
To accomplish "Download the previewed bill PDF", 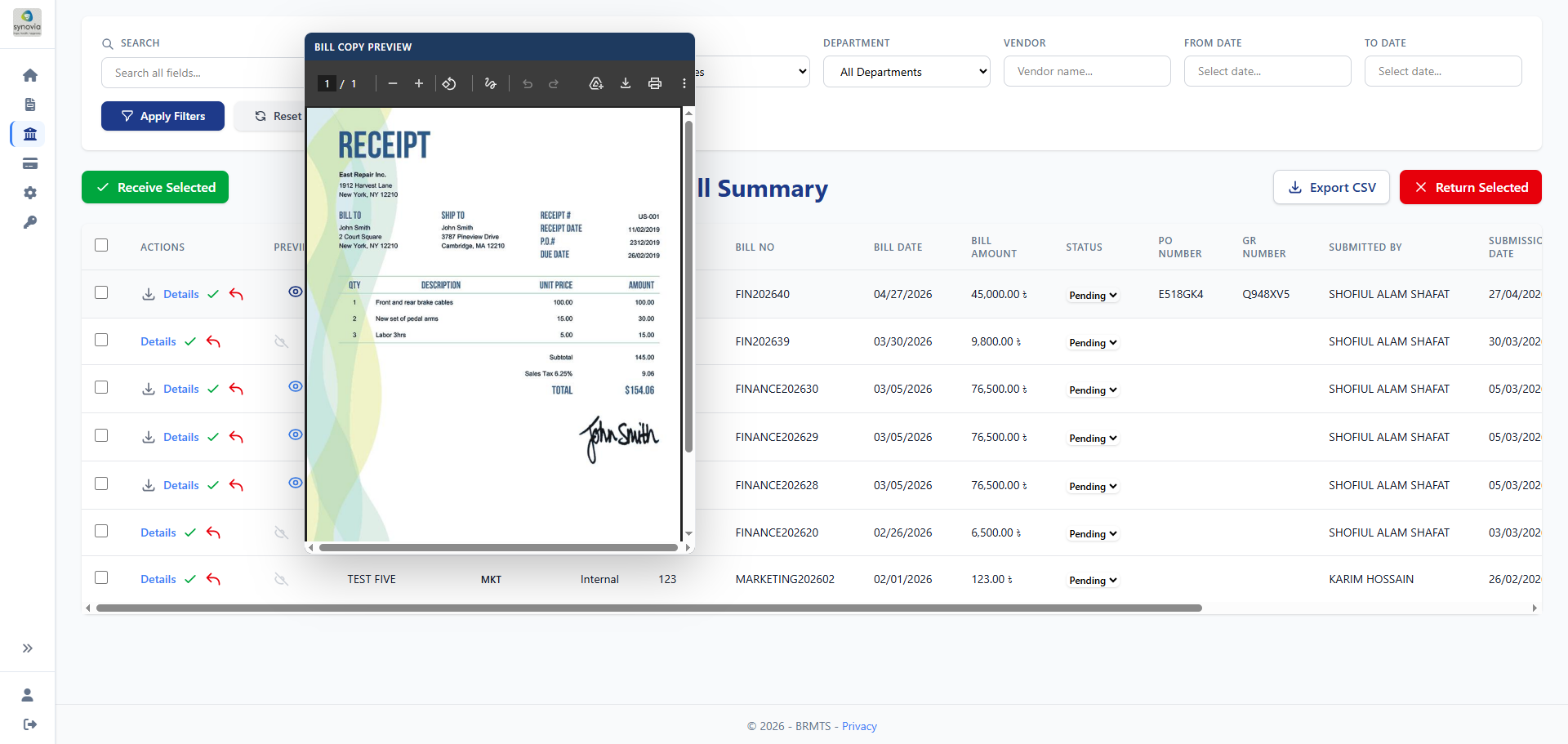I will point(626,83).
